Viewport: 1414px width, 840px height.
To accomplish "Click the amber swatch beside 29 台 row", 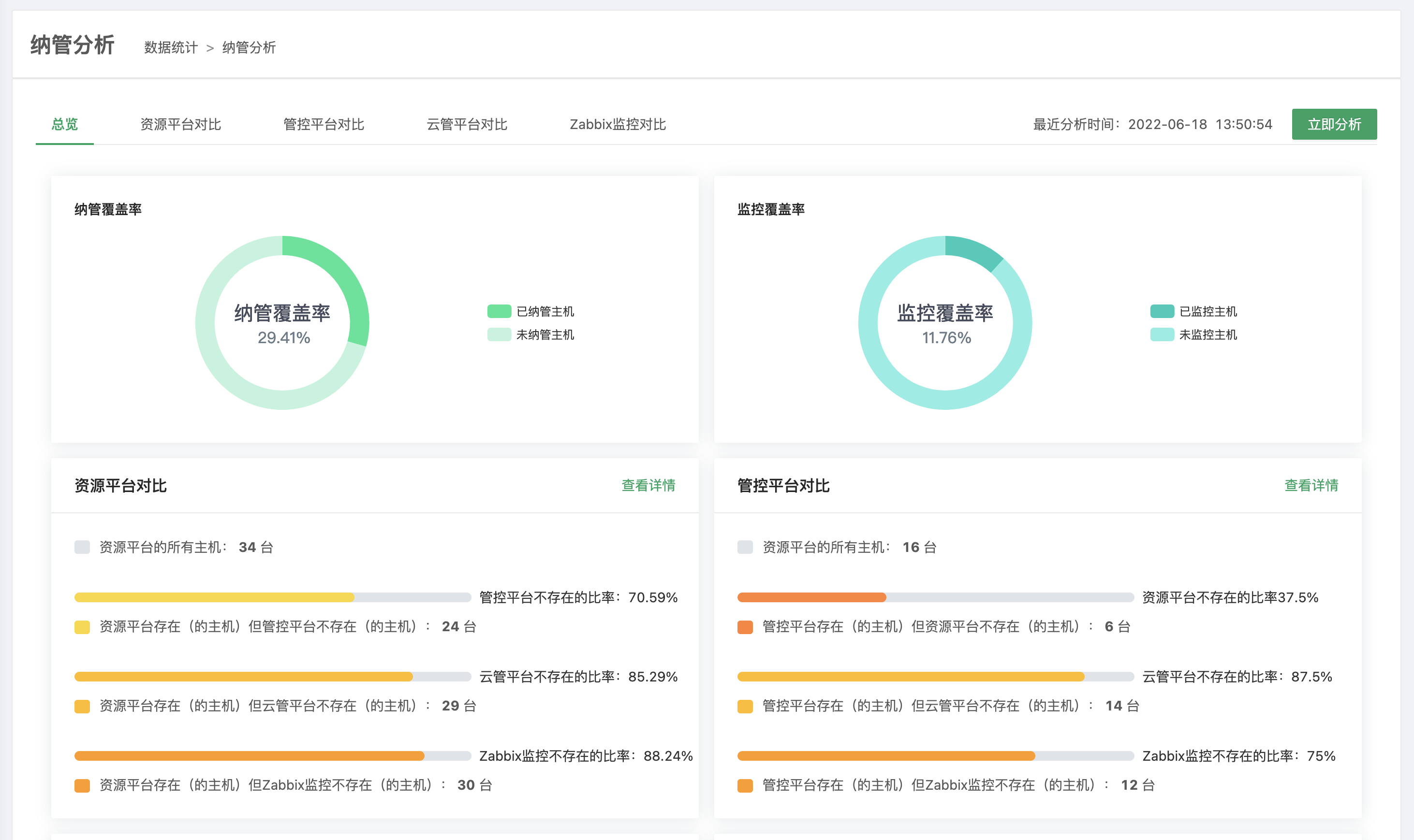I will click(82, 707).
